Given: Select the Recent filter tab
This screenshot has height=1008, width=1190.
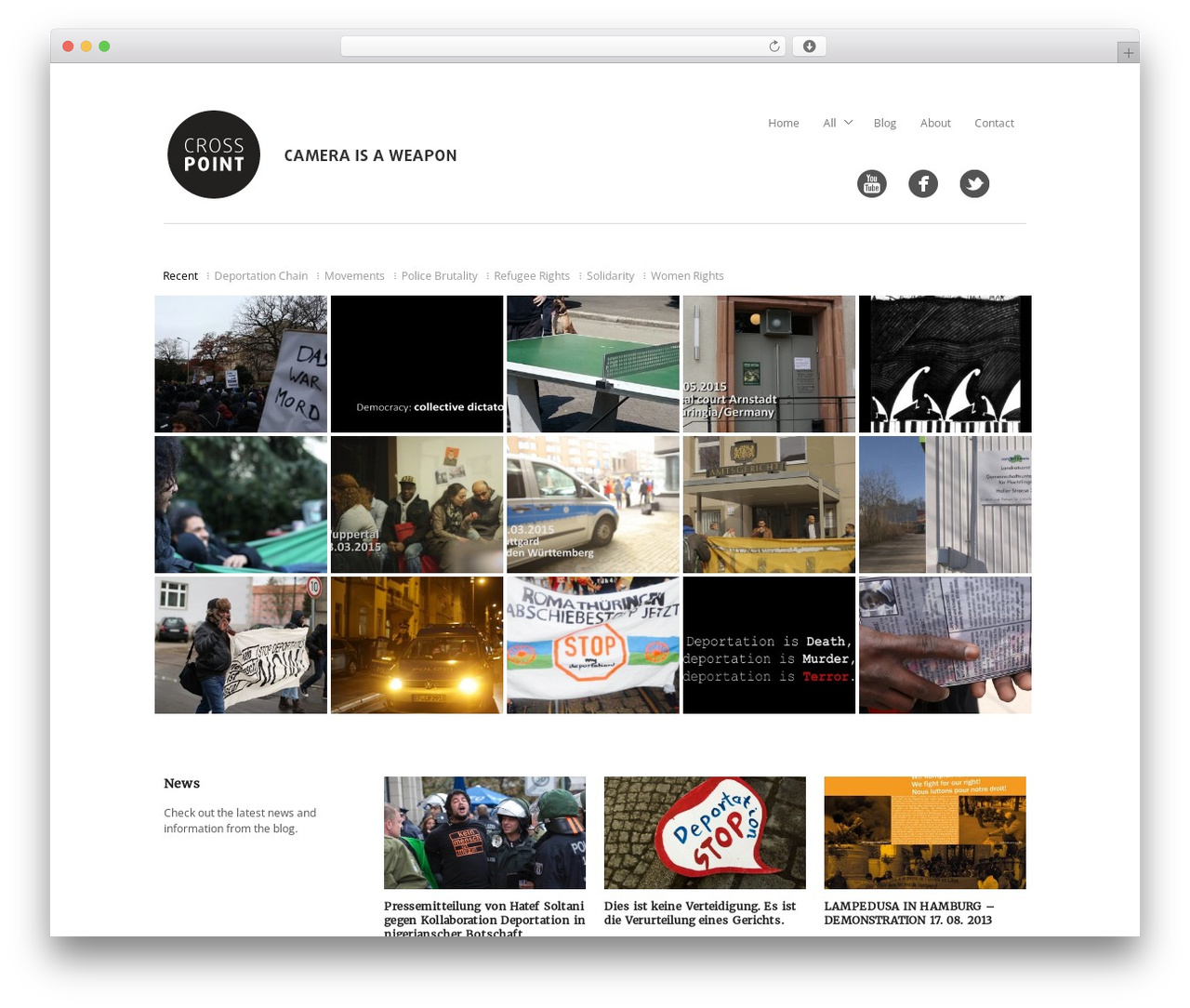Looking at the screenshot, I should tap(180, 276).
